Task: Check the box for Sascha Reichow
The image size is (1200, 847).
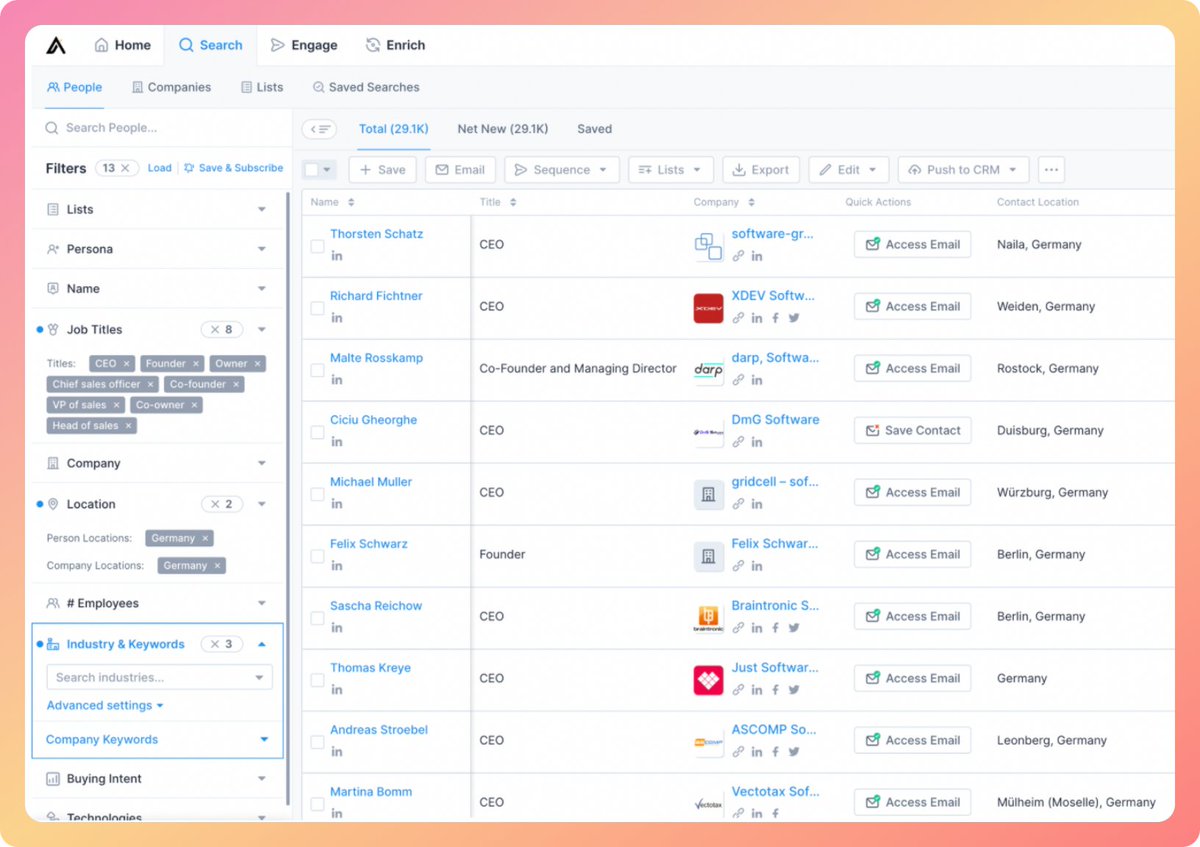Action: (317, 618)
